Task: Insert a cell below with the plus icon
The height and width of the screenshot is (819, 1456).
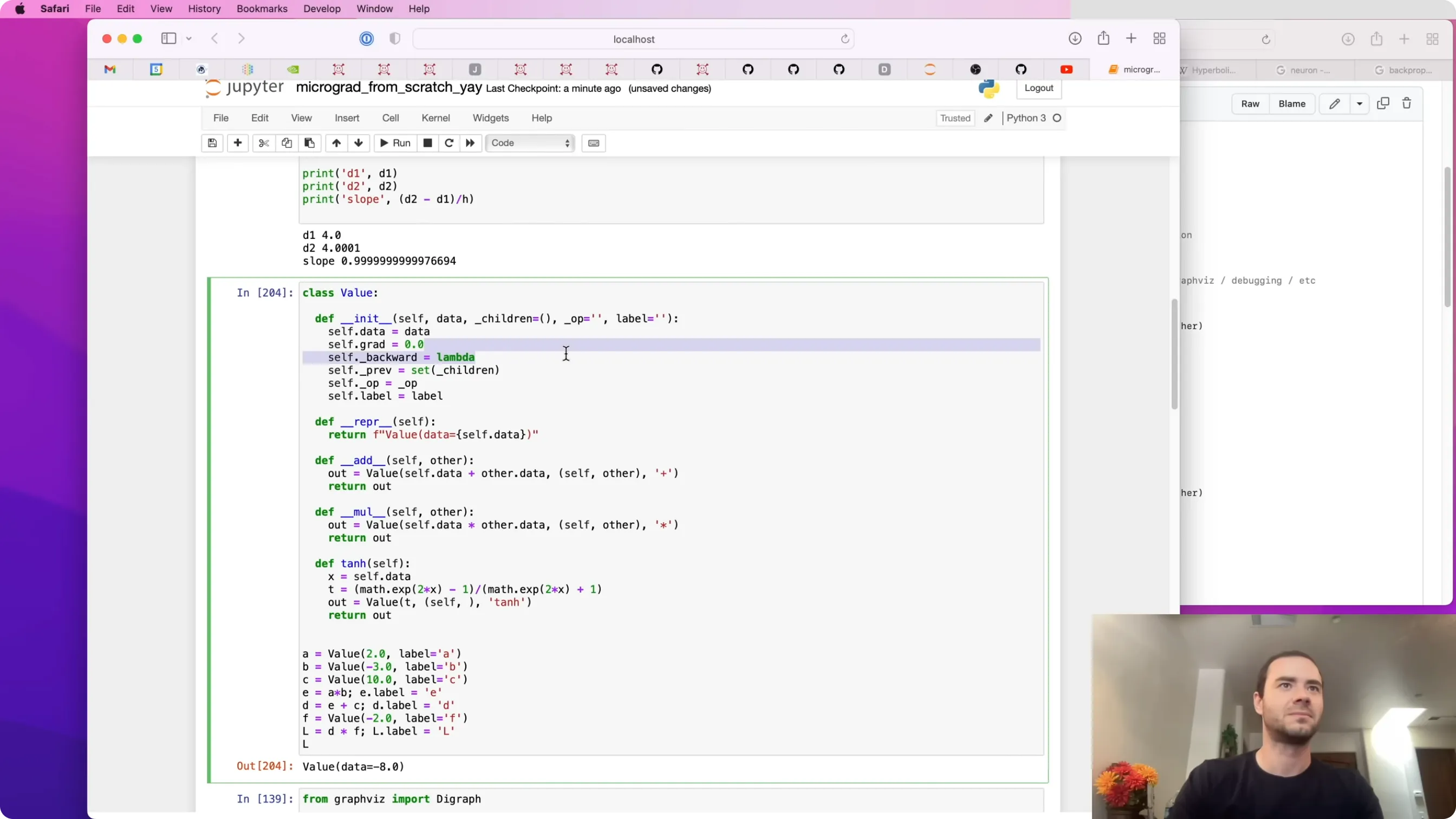Action: click(238, 143)
